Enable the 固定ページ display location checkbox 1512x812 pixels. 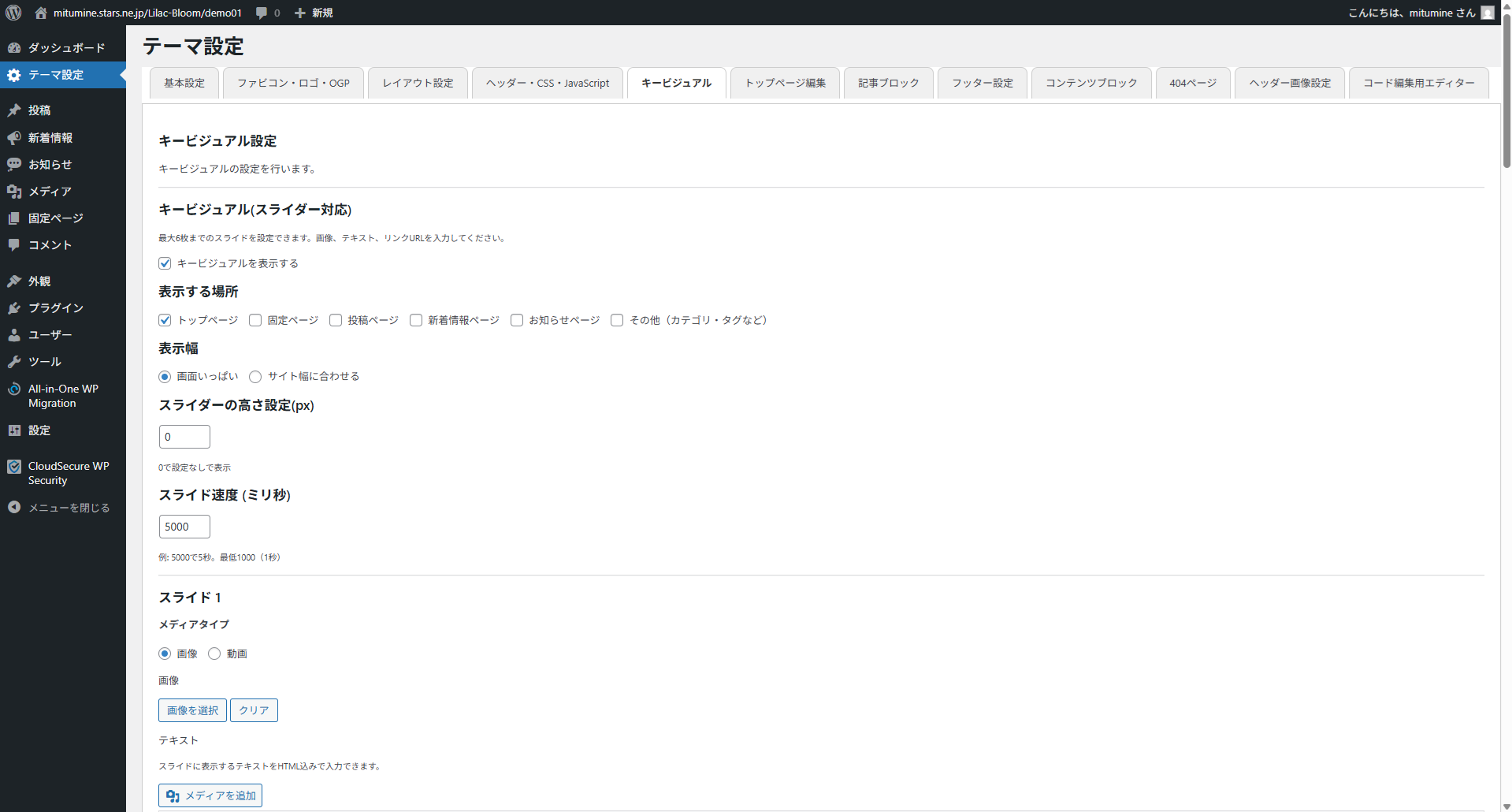(255, 320)
